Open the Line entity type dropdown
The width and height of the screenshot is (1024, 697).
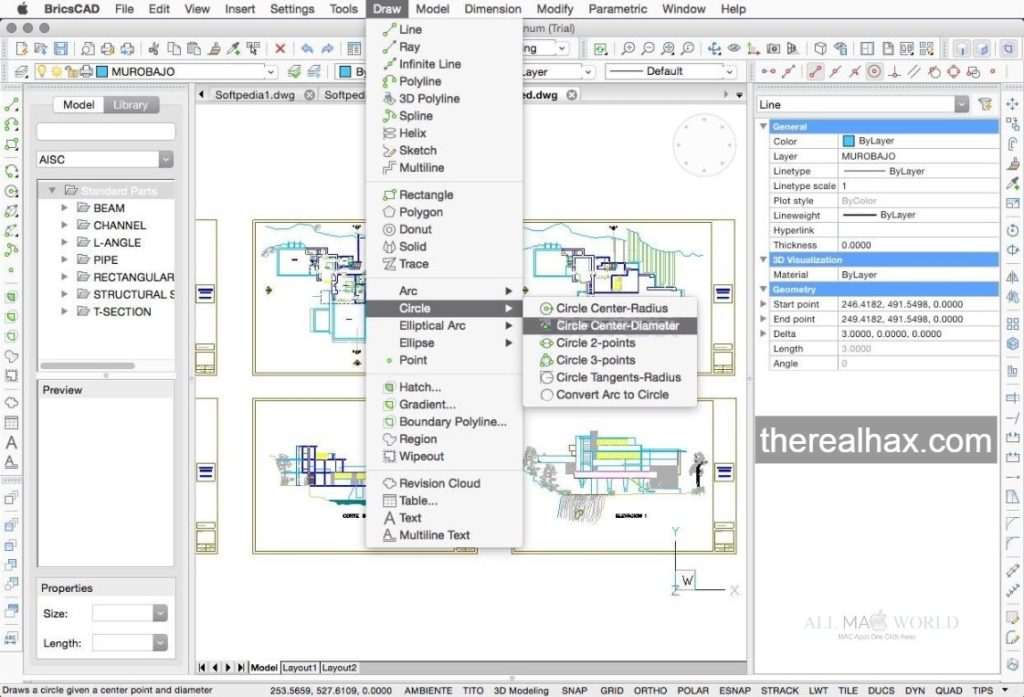[961, 105]
